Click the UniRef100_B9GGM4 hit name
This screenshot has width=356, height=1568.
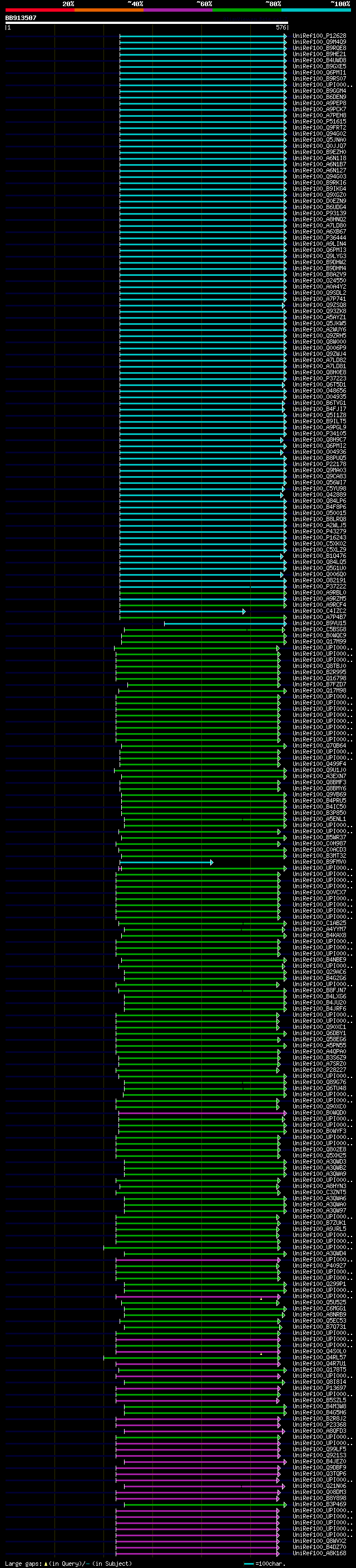(319, 91)
